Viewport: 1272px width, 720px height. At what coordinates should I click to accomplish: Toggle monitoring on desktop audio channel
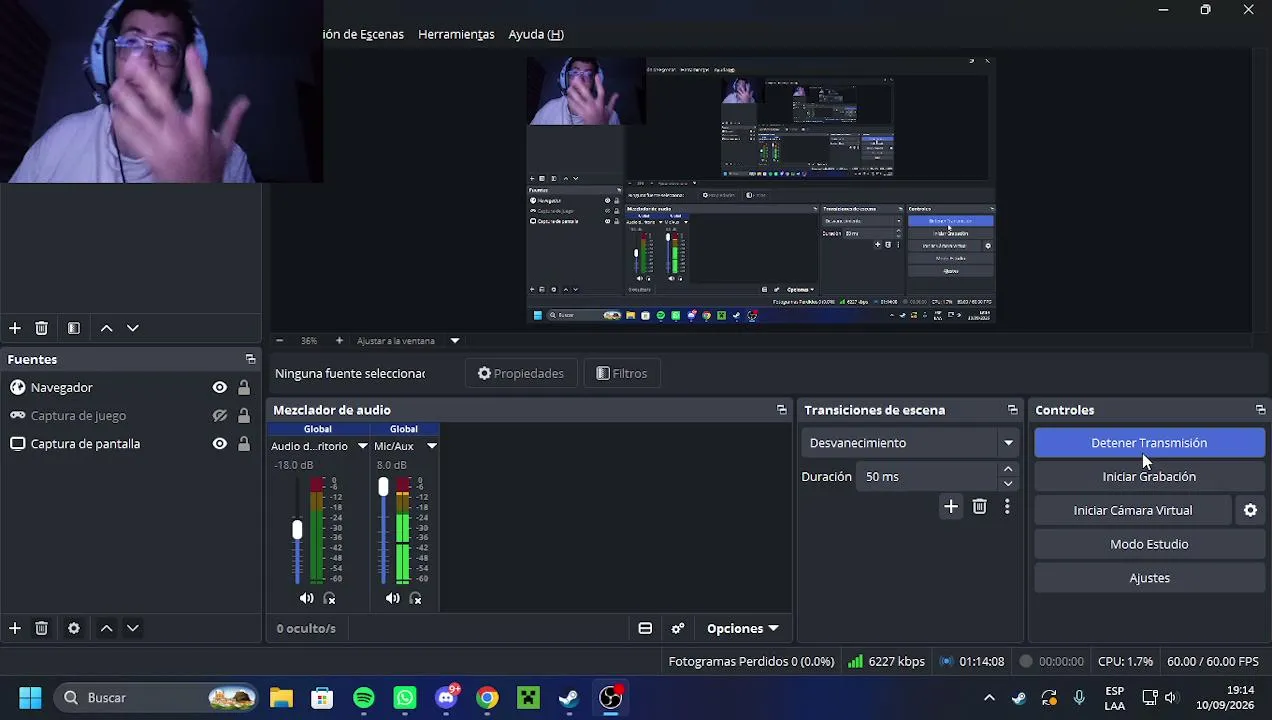329,598
